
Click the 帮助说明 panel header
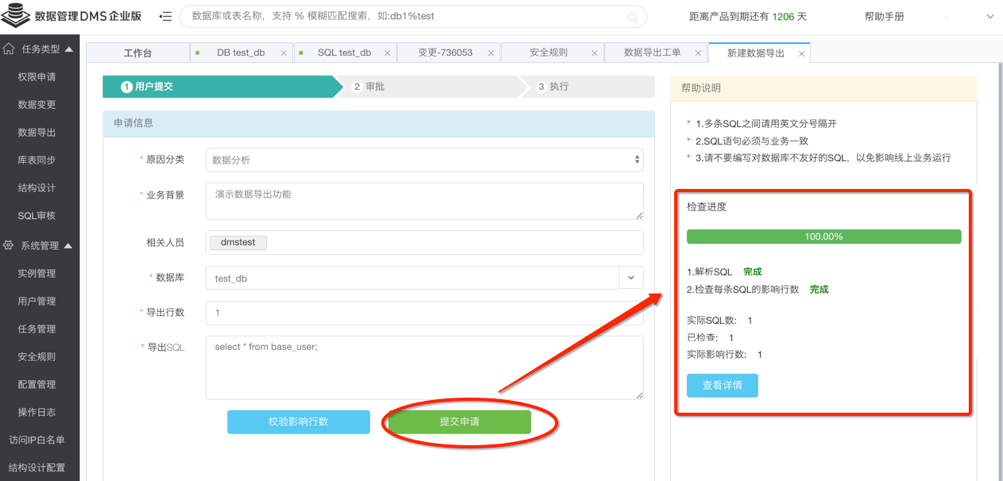click(x=824, y=88)
